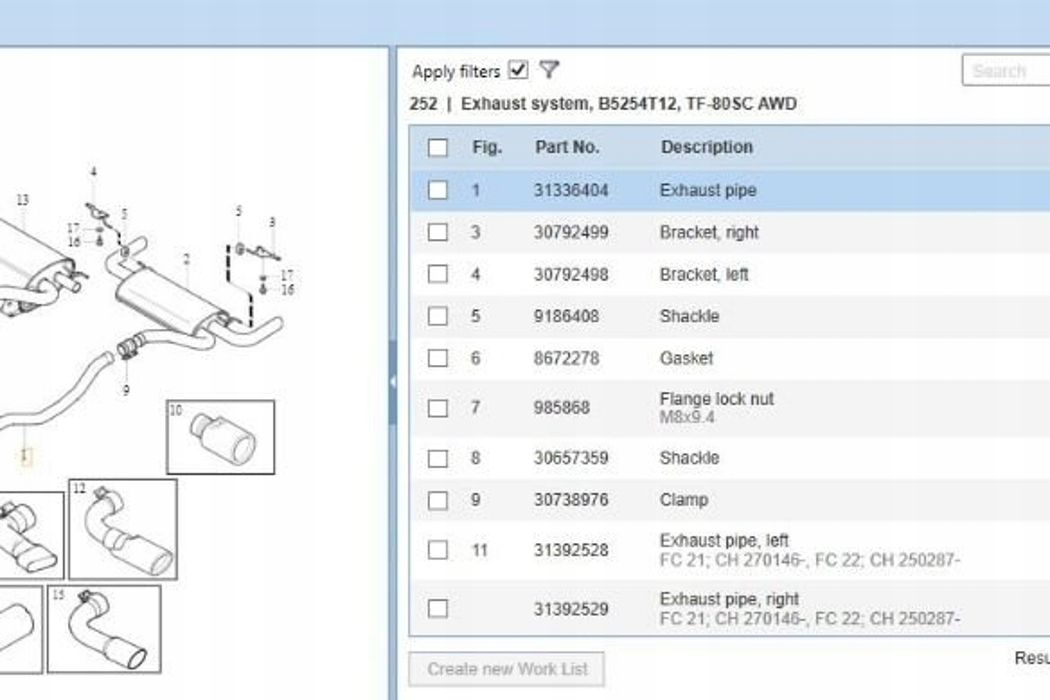Collapse the diagram panel with splitter arrow
The width and height of the screenshot is (1050, 700).
pos(392,382)
